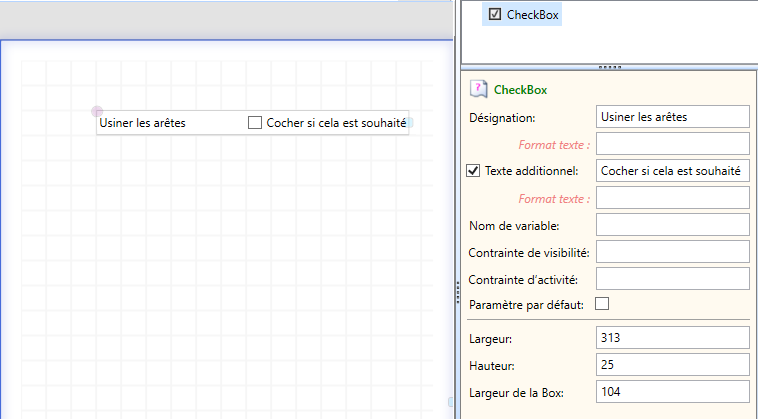Screen dimensions: 758x419
Task: Tick the canvas checkbox 'Cocher si cela est souhaité'
Action: click(255, 123)
